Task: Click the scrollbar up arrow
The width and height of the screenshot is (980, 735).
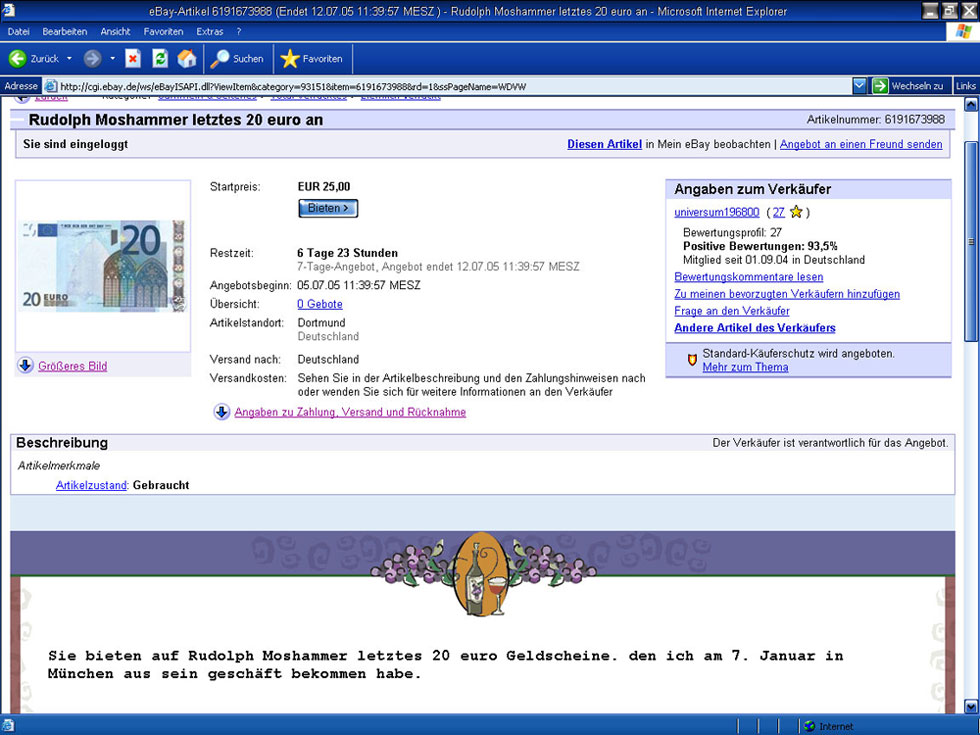Action: click(x=971, y=104)
